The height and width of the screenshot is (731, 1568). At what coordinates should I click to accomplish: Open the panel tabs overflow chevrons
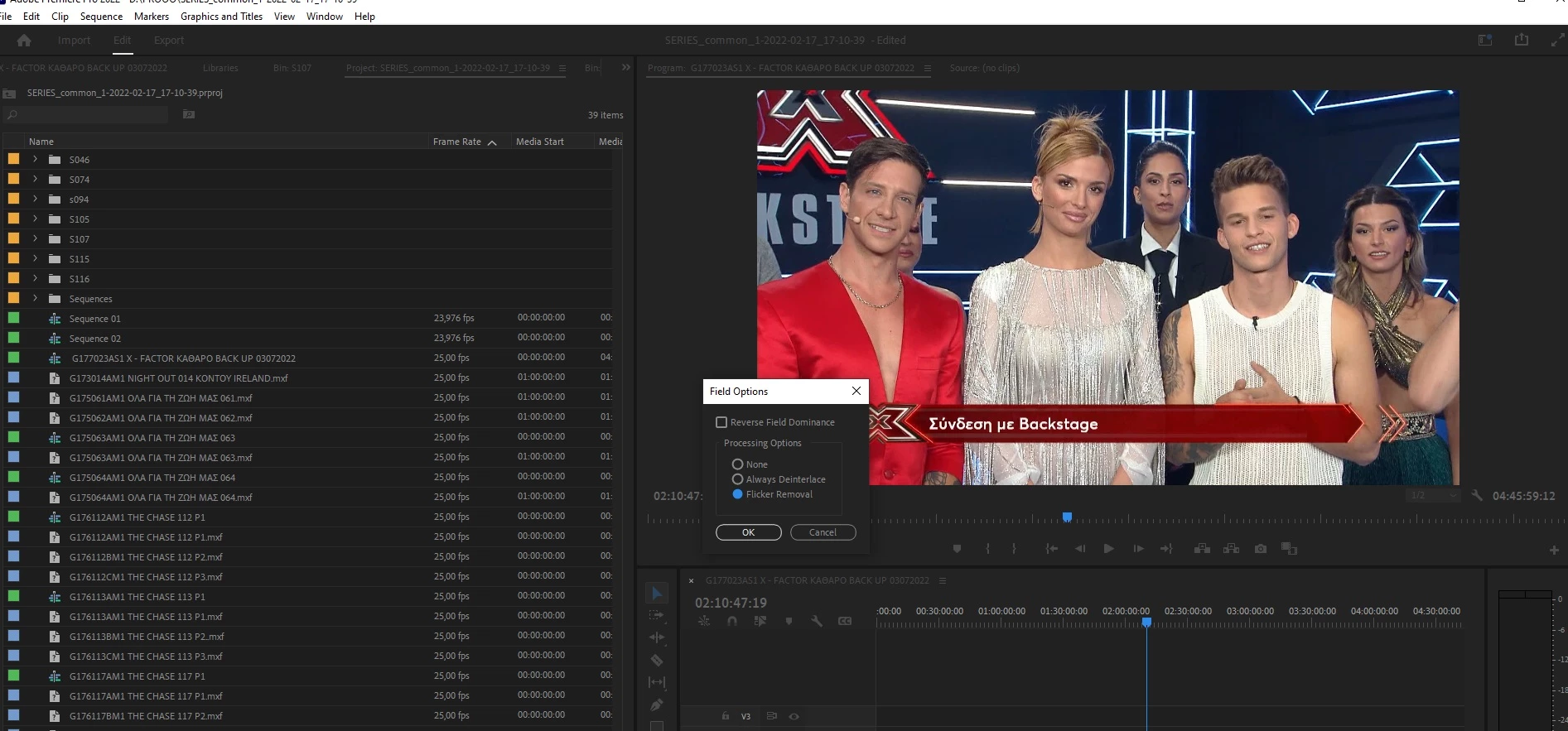[x=625, y=68]
